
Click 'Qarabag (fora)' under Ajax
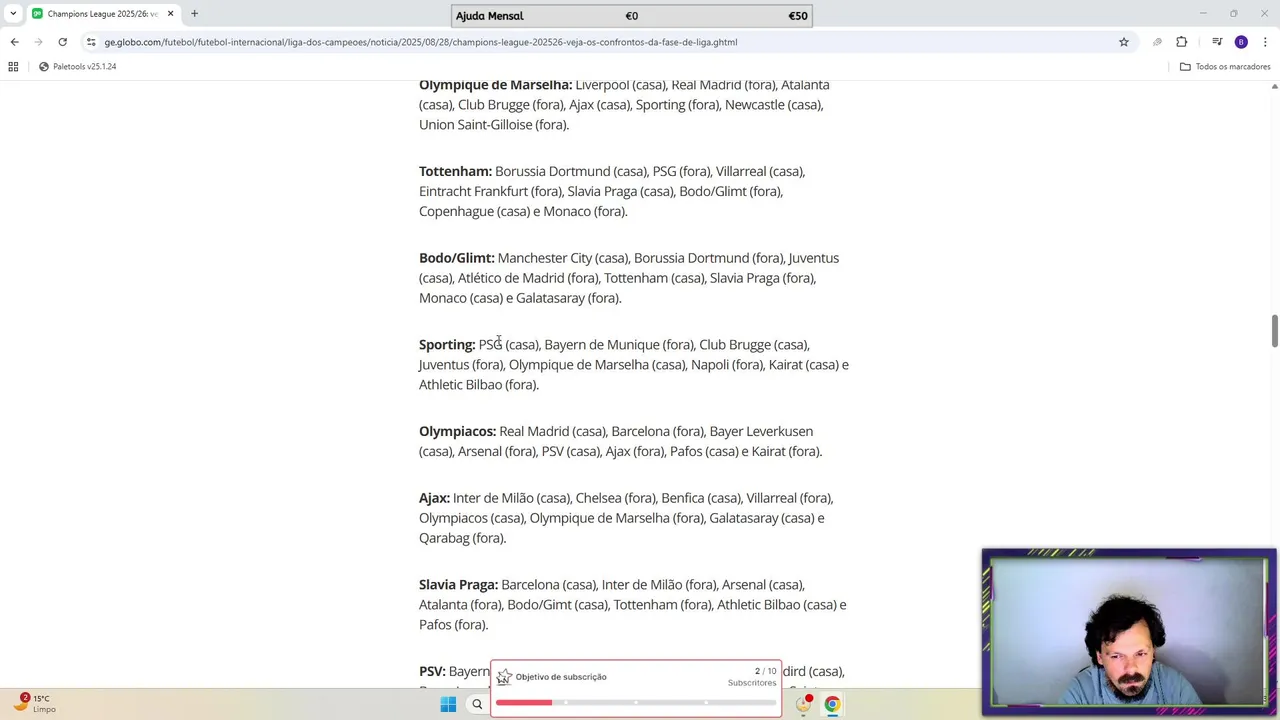click(462, 538)
